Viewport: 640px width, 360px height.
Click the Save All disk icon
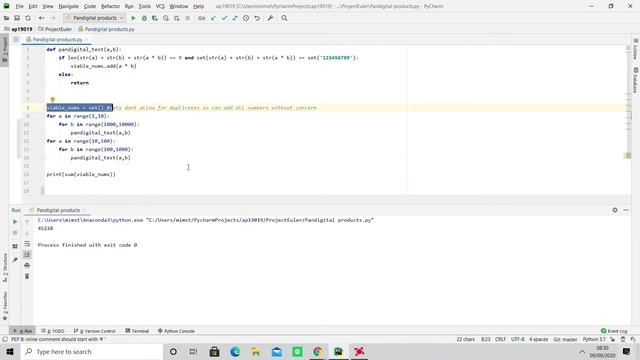point(17,18)
